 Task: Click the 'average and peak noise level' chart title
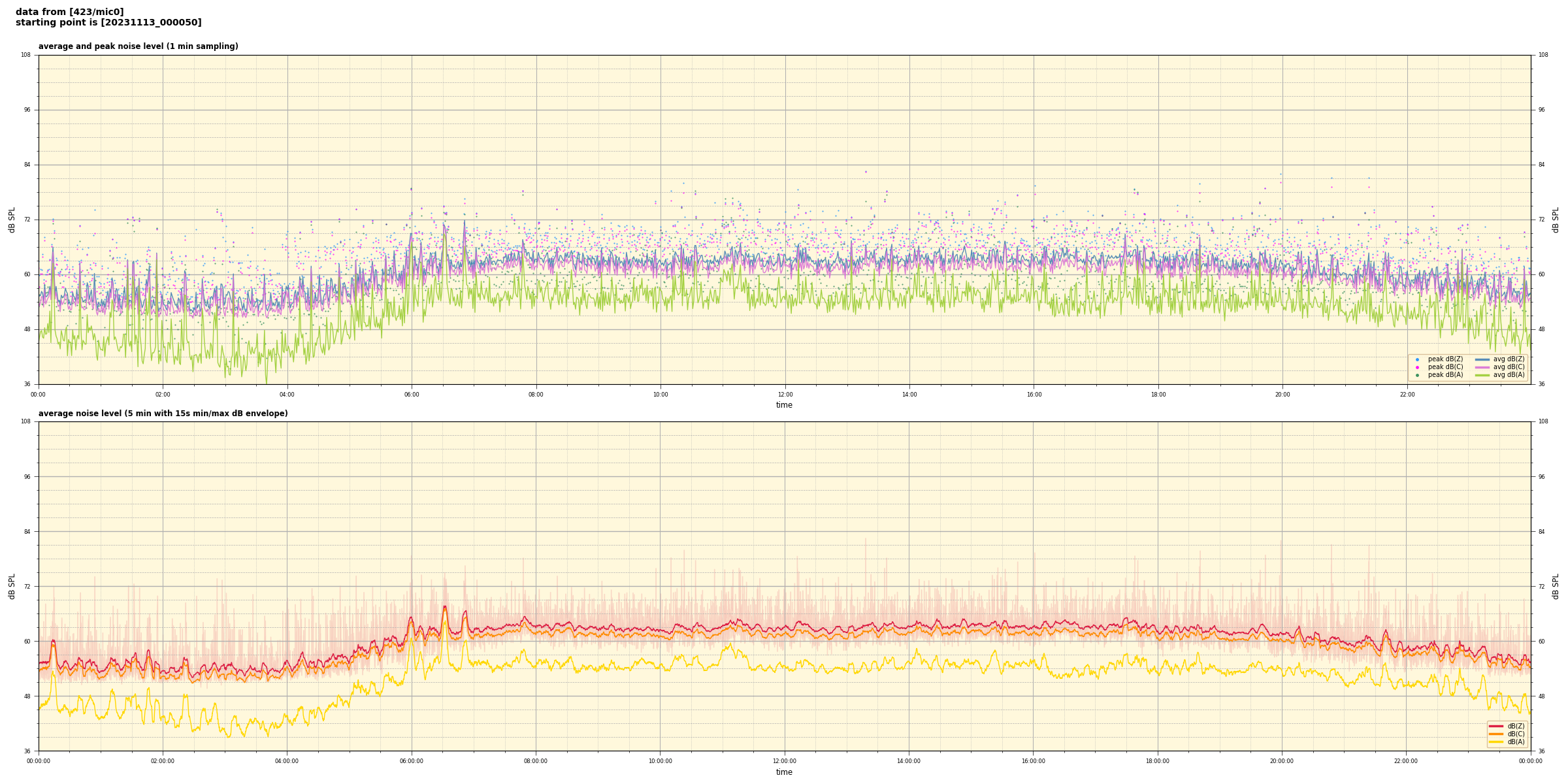pos(138,46)
